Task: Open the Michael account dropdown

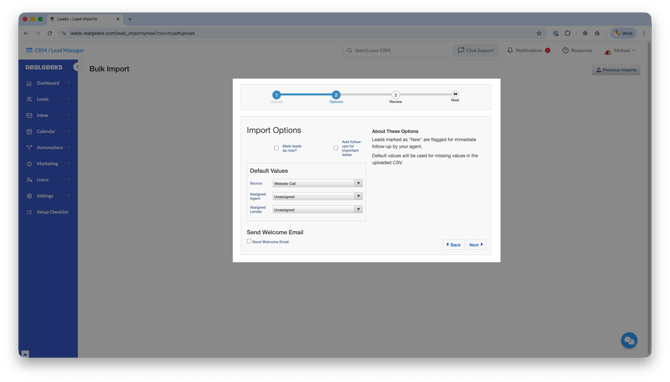Action: click(x=620, y=50)
